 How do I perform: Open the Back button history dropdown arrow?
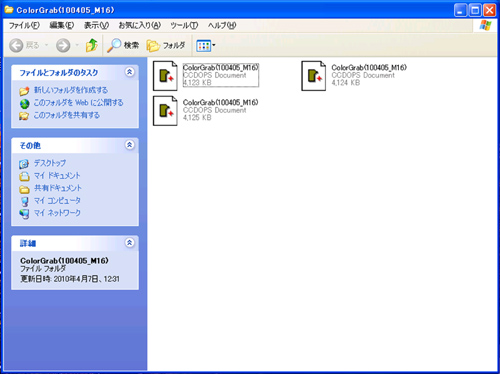click(46, 45)
